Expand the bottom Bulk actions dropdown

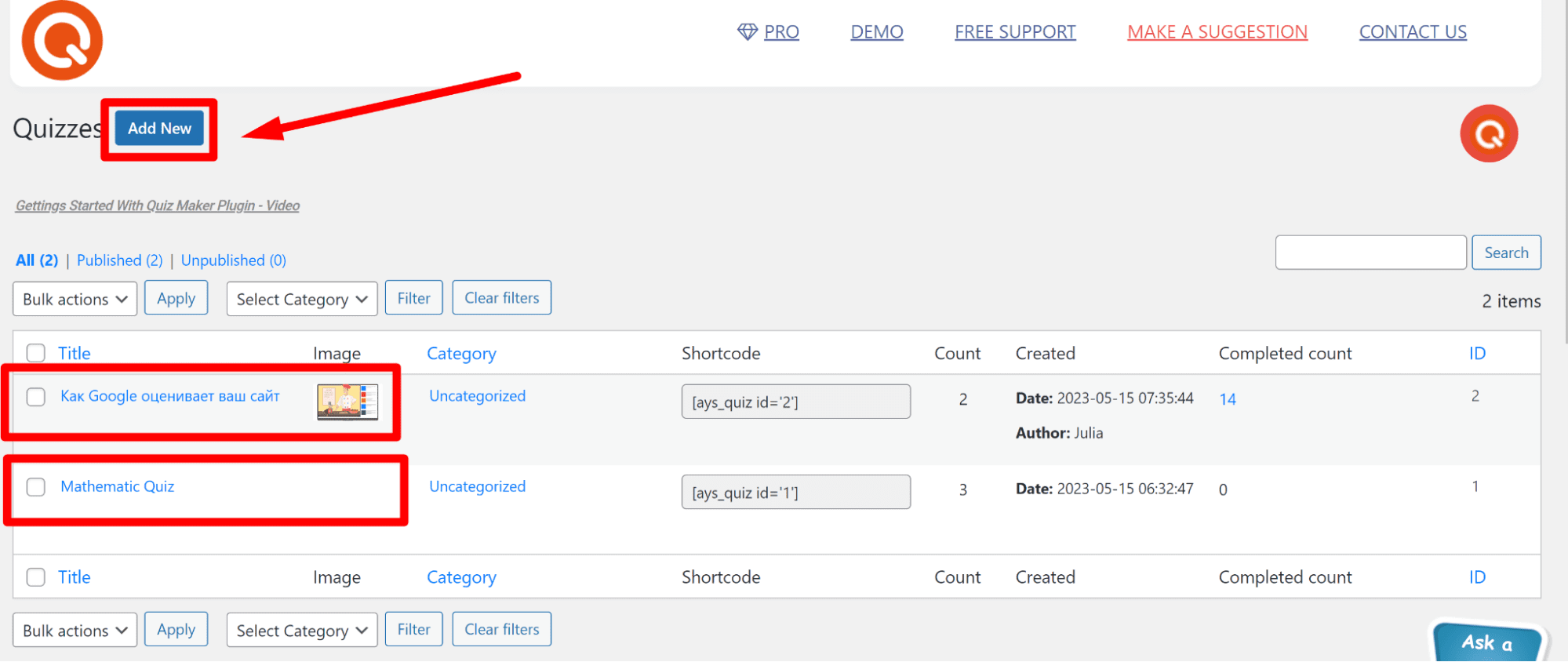tap(75, 631)
